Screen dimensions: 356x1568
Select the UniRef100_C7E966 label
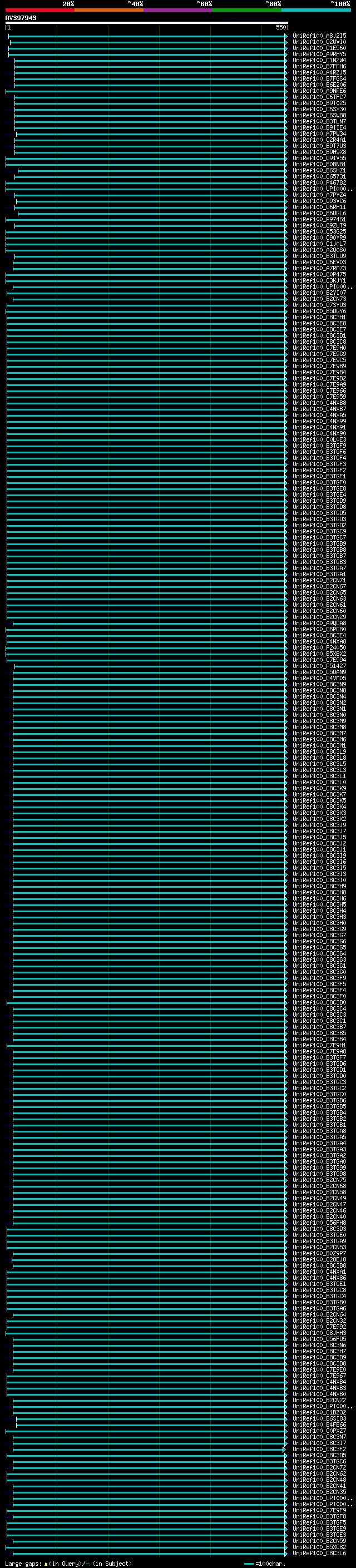coord(319,391)
